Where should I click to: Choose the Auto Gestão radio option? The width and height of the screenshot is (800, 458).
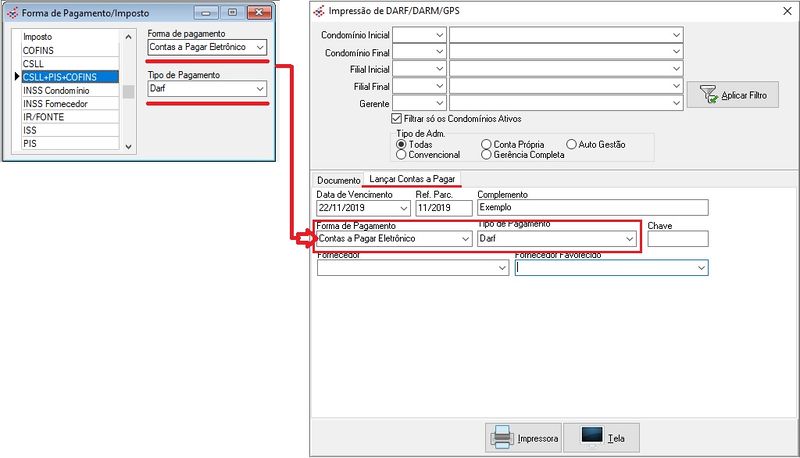[x=572, y=144]
